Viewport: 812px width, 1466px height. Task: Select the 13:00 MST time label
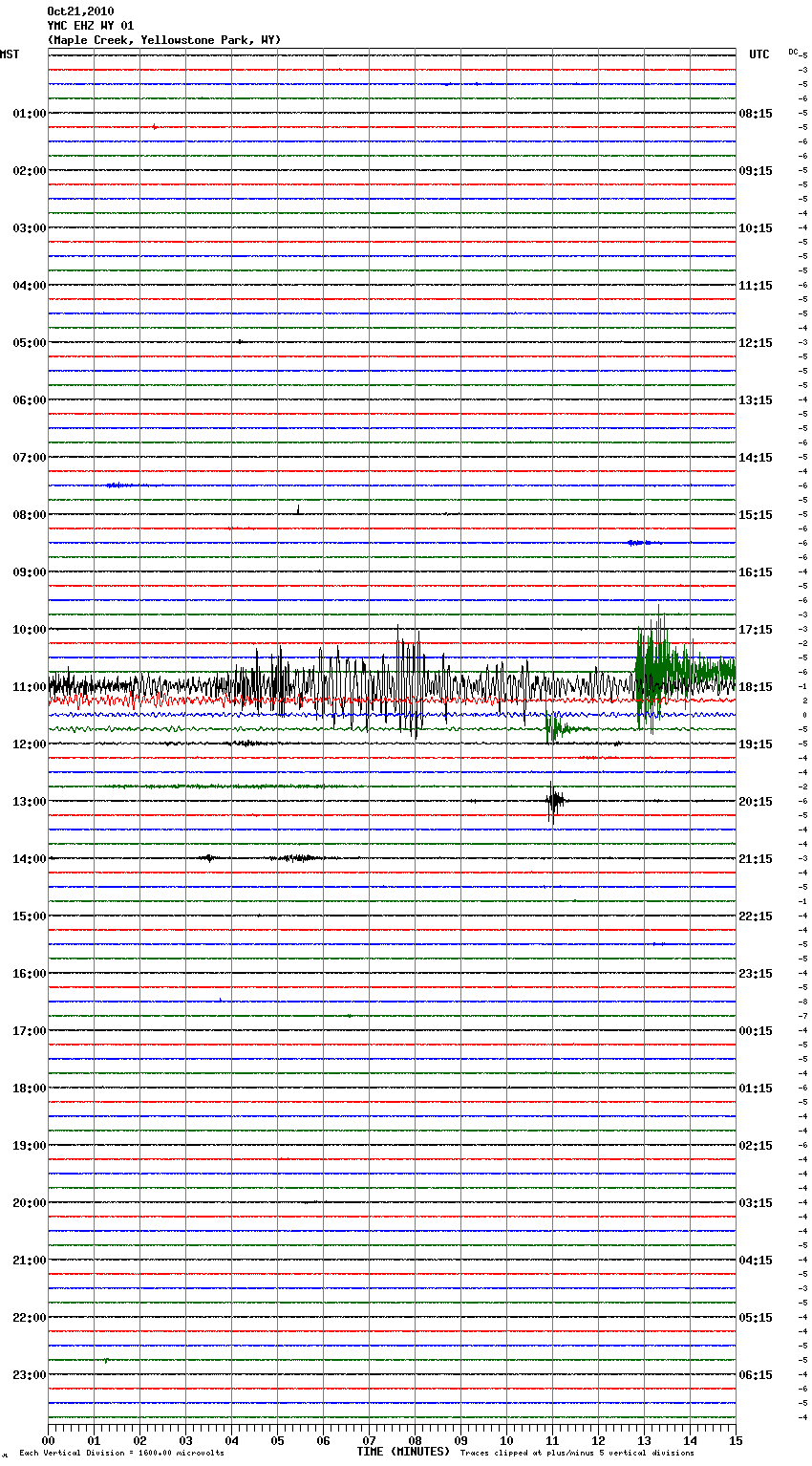point(29,802)
